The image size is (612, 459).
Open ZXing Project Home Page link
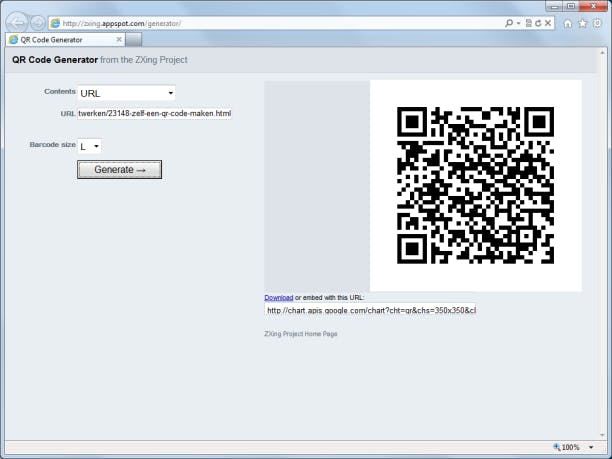click(301, 334)
